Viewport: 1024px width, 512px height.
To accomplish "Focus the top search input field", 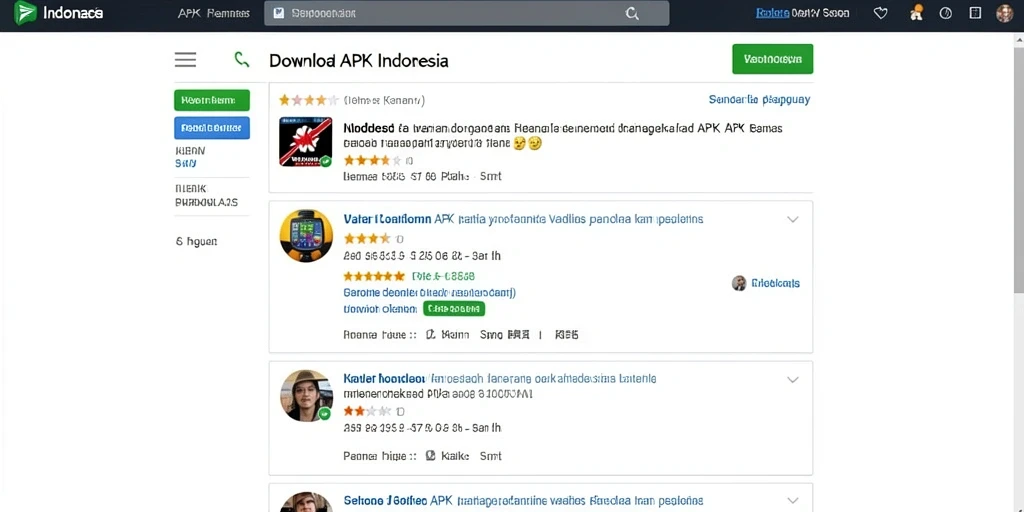I will point(466,13).
